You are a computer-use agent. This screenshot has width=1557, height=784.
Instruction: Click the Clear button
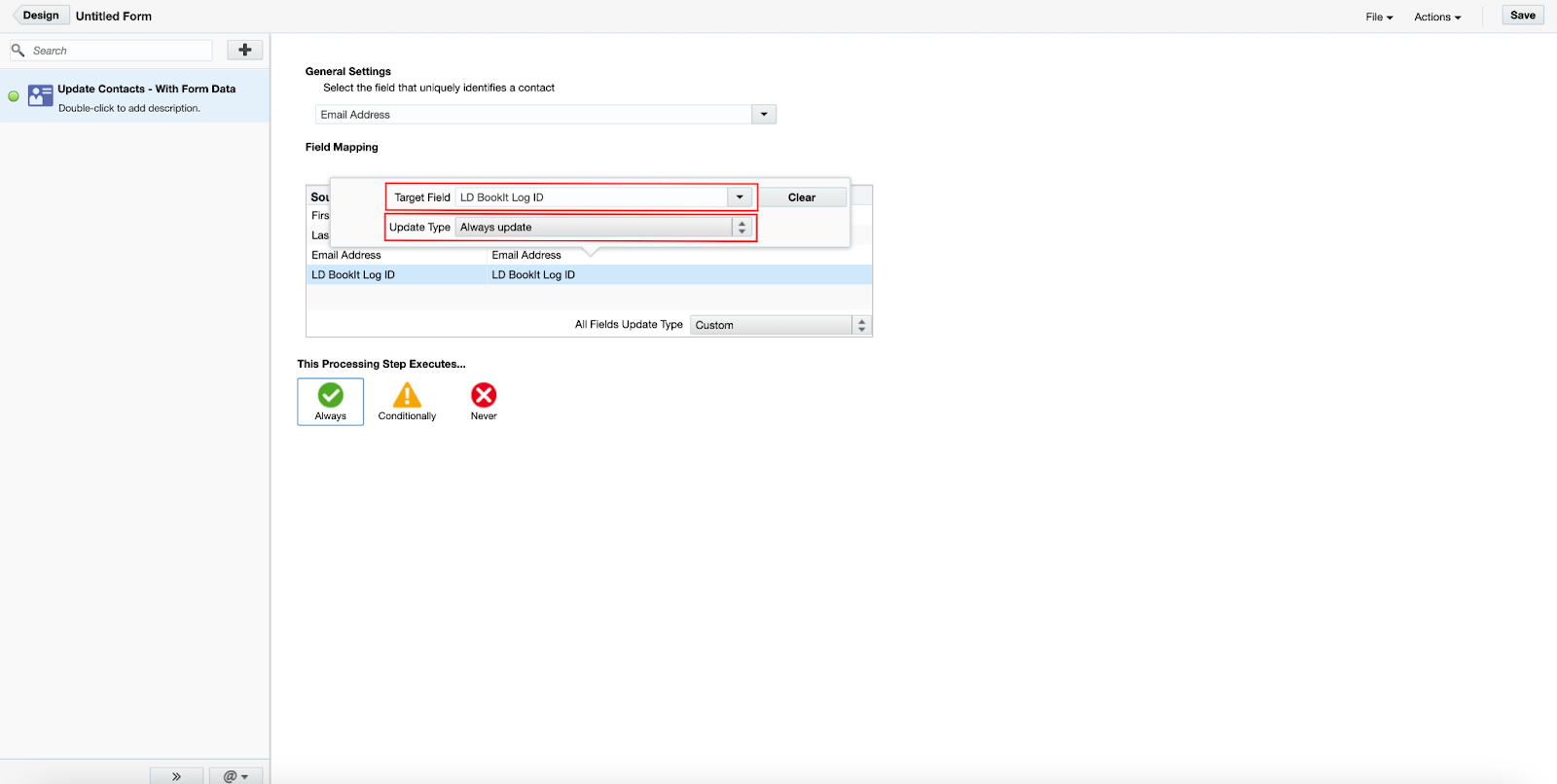tap(802, 197)
